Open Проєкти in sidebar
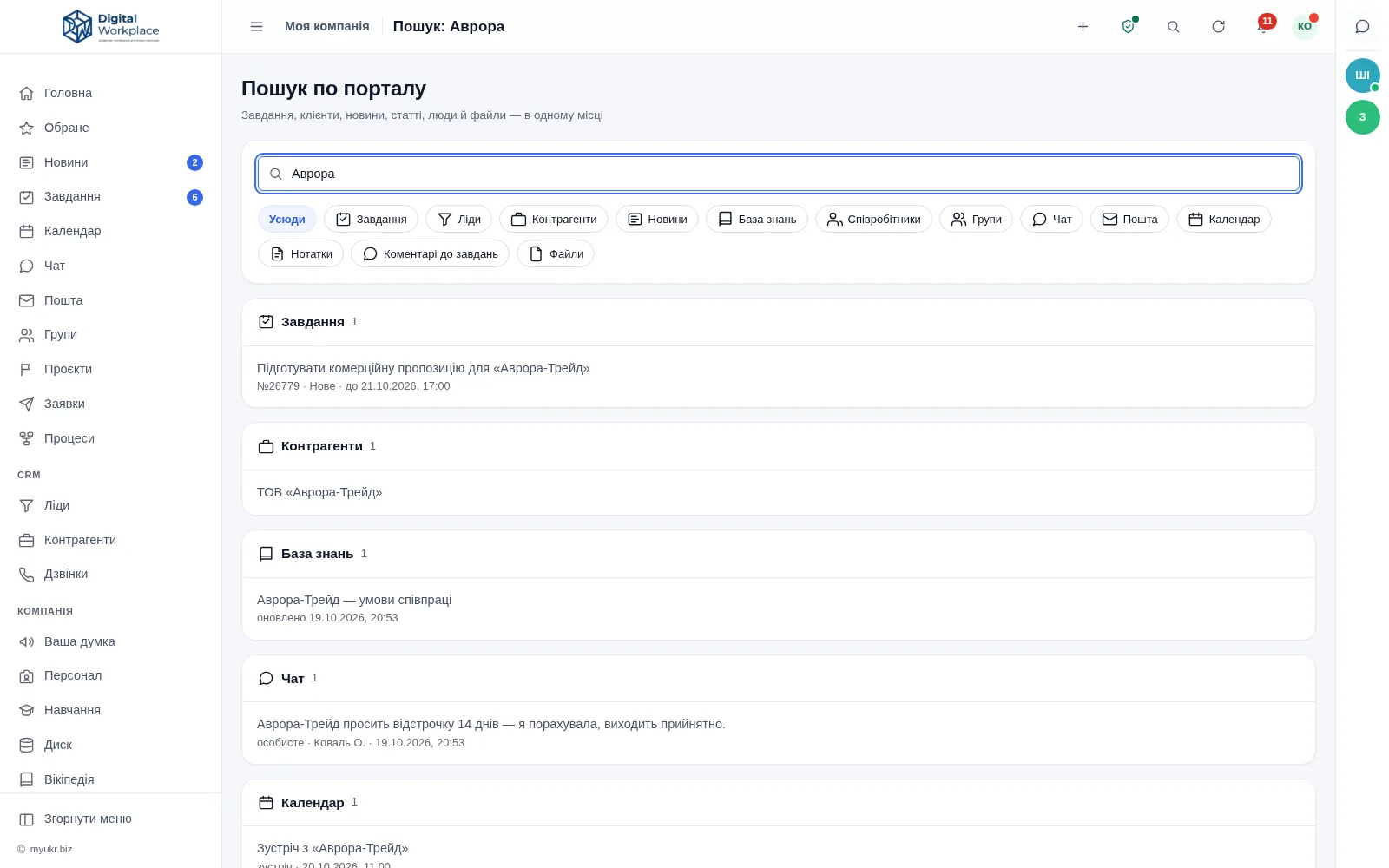1389x868 pixels. (x=111, y=369)
